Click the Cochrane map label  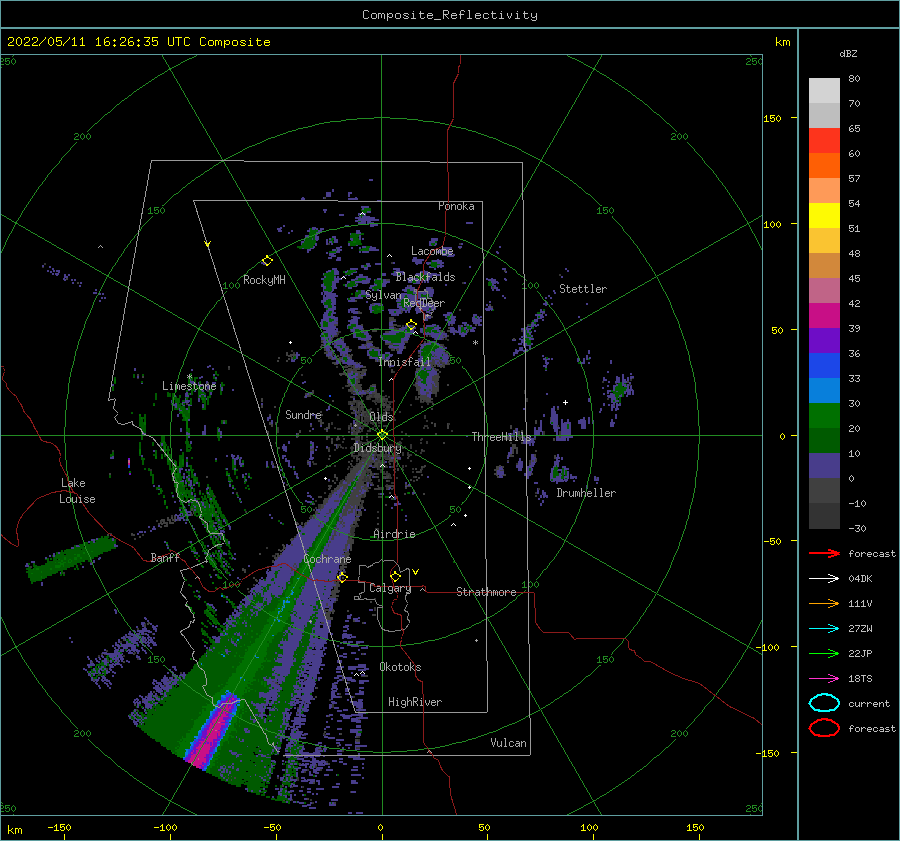327,559
